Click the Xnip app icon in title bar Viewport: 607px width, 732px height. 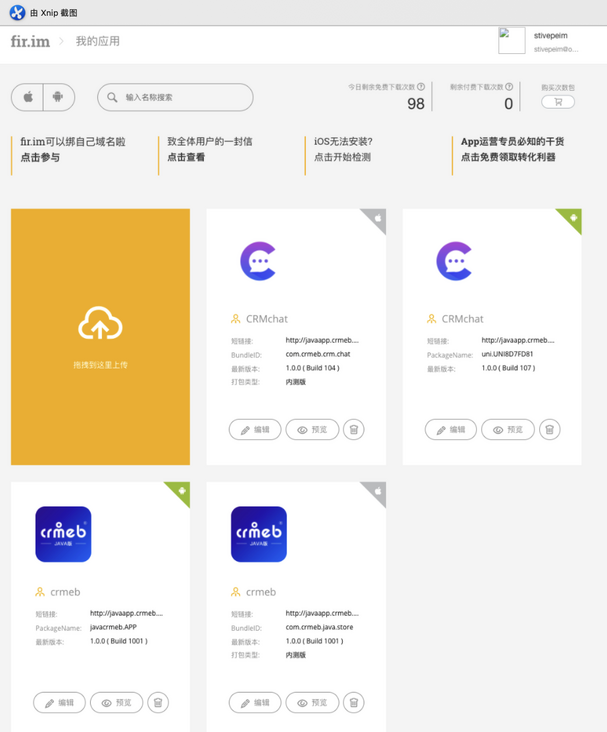17,13
